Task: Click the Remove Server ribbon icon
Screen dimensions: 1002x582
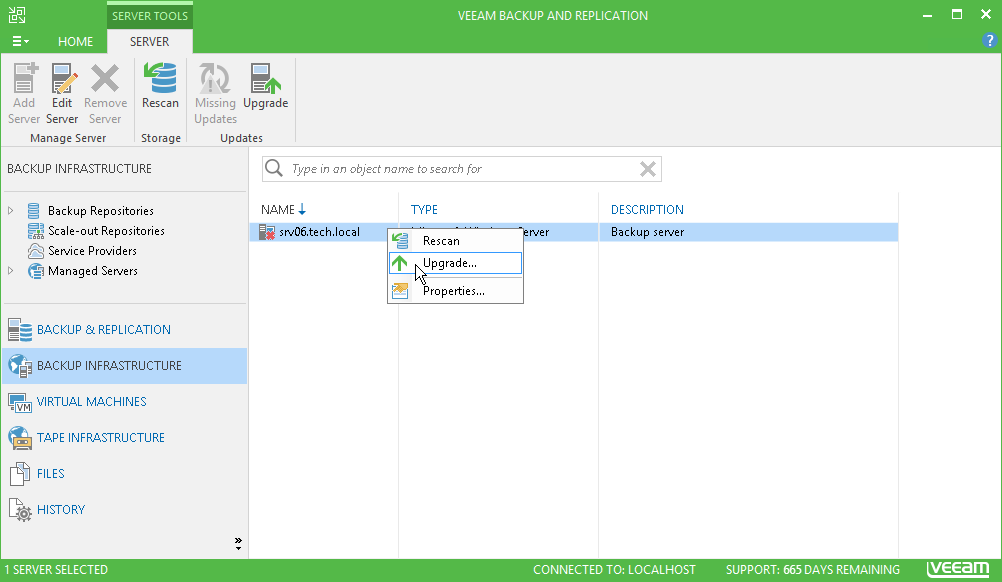Action: coord(105,79)
